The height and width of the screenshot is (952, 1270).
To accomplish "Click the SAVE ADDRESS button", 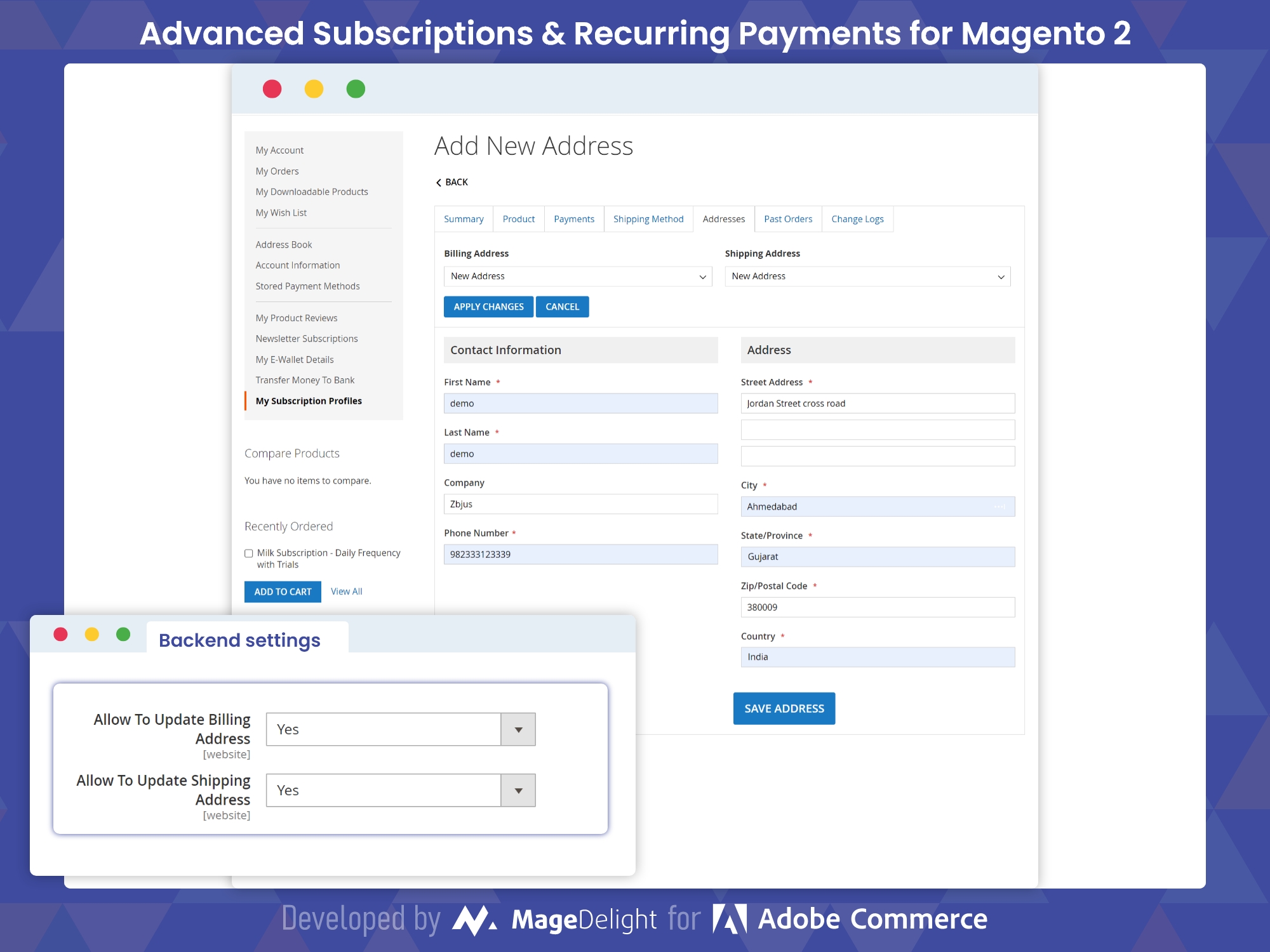I will (784, 708).
